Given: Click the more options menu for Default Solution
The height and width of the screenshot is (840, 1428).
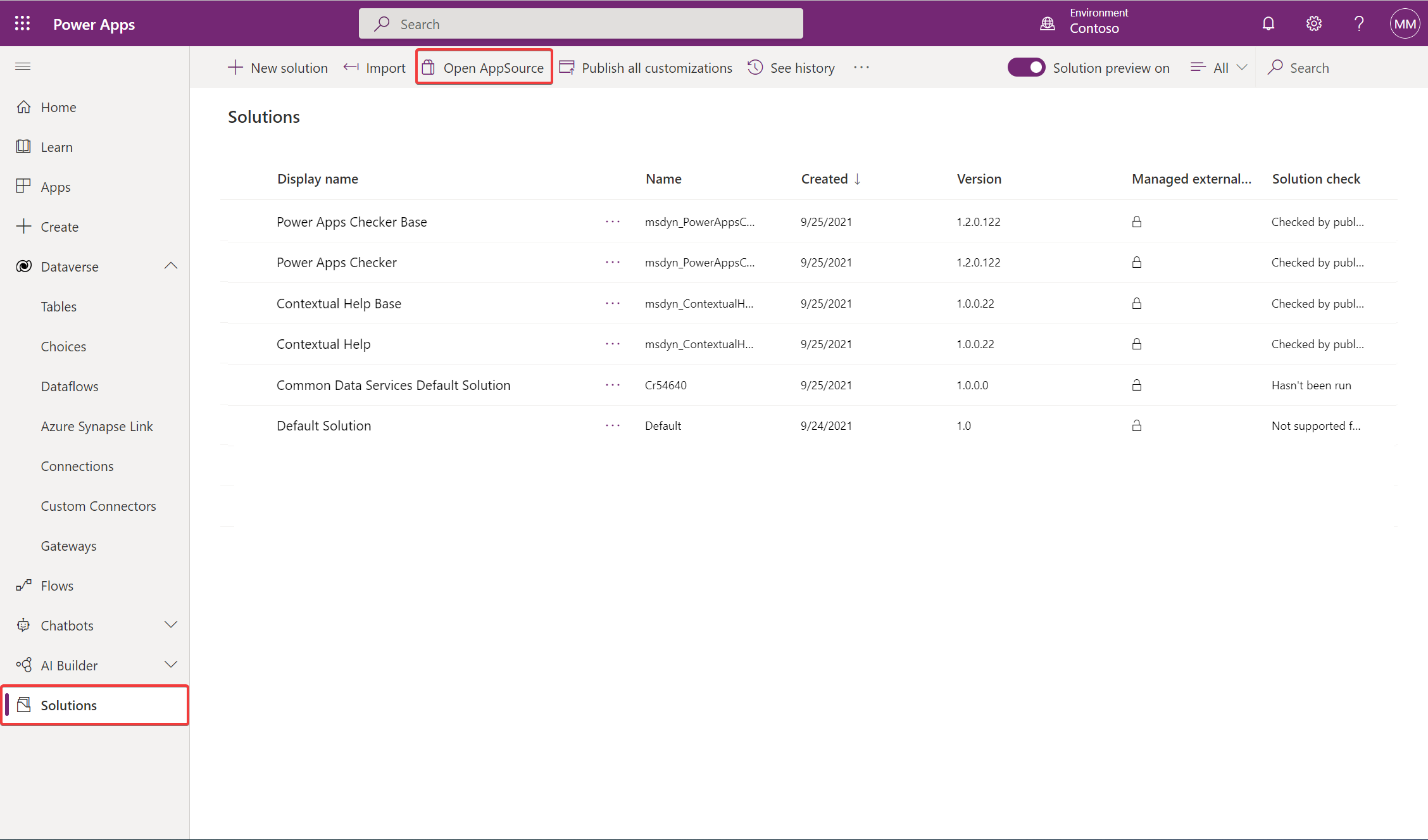Looking at the screenshot, I should [612, 425].
